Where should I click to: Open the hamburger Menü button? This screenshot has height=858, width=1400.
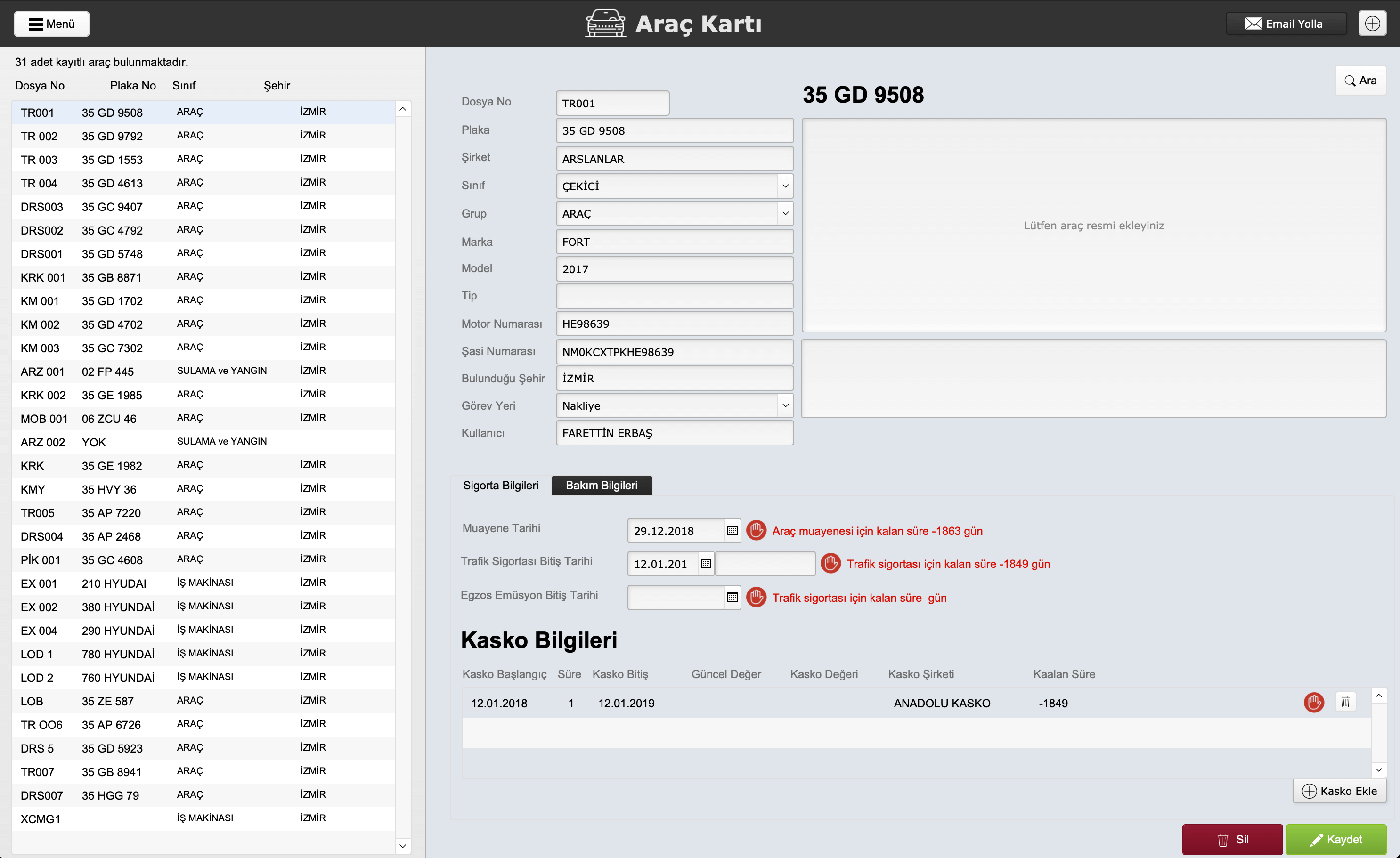pos(52,24)
